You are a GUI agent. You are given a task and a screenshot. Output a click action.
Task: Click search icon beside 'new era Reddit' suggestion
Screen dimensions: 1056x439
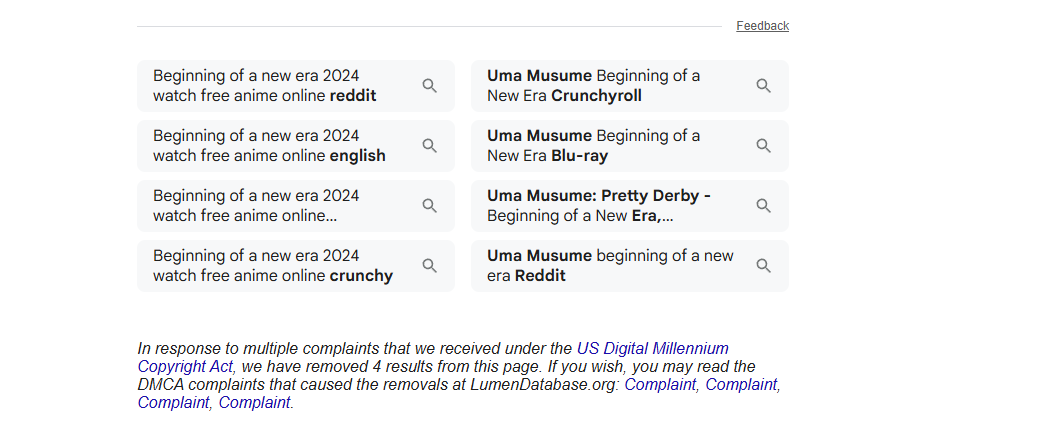(x=763, y=265)
